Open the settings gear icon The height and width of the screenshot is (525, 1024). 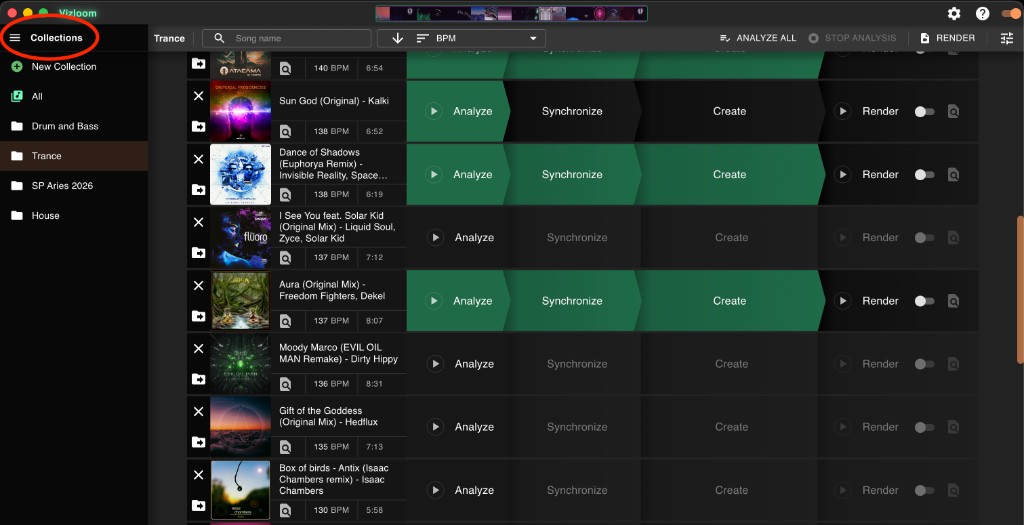click(x=954, y=14)
